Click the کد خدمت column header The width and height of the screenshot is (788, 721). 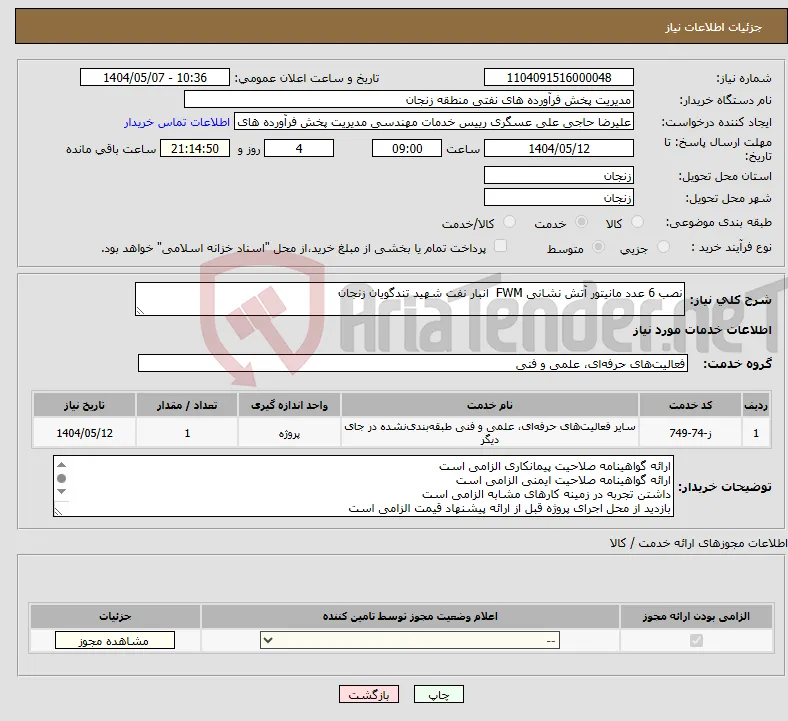tap(691, 405)
